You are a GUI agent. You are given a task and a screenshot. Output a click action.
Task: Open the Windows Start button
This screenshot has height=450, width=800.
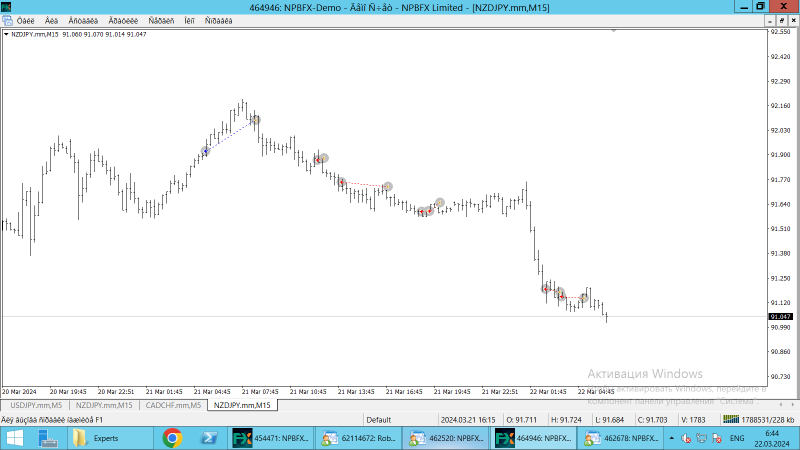[x=15, y=438]
